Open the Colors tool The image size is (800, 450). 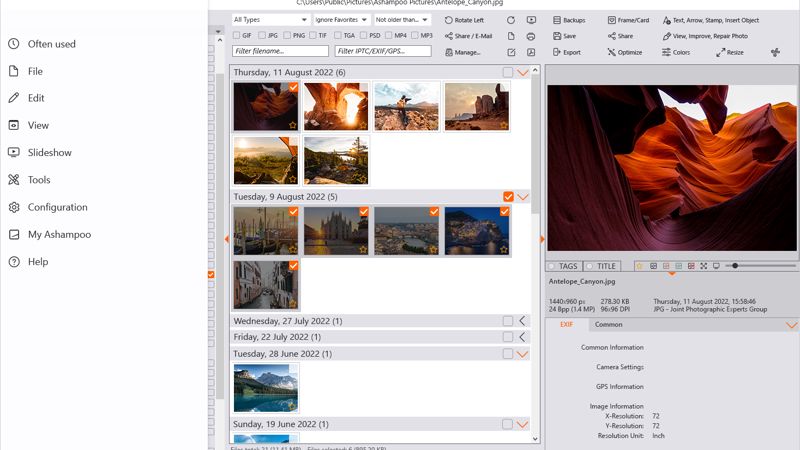click(x=676, y=52)
